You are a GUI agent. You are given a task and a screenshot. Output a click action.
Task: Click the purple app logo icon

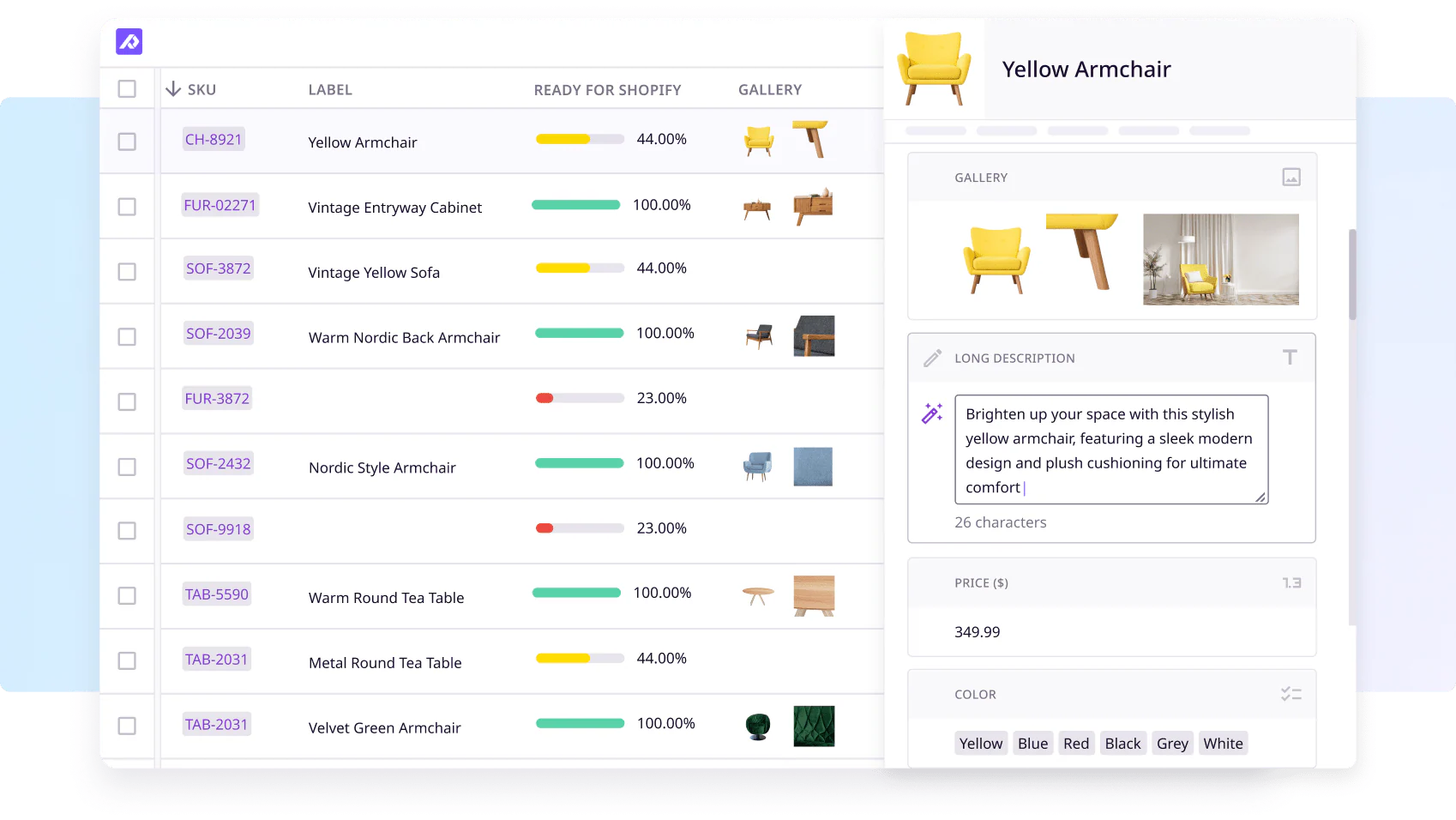[x=129, y=41]
